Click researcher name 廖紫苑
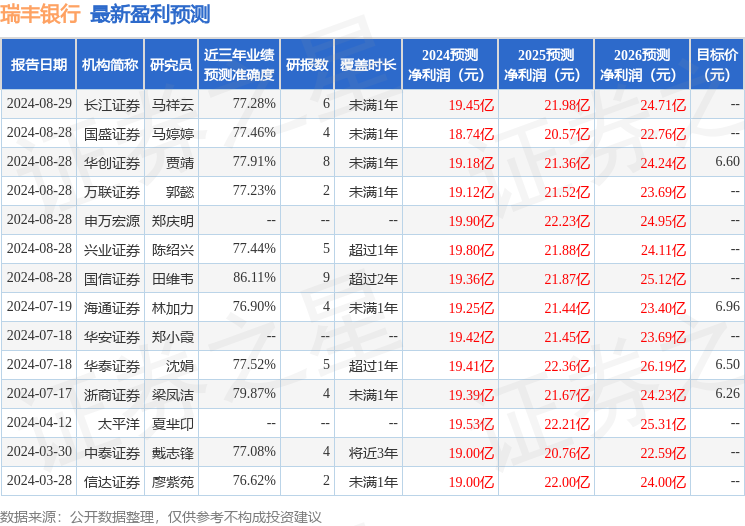This screenshot has height=526, width=745. (x=173, y=482)
